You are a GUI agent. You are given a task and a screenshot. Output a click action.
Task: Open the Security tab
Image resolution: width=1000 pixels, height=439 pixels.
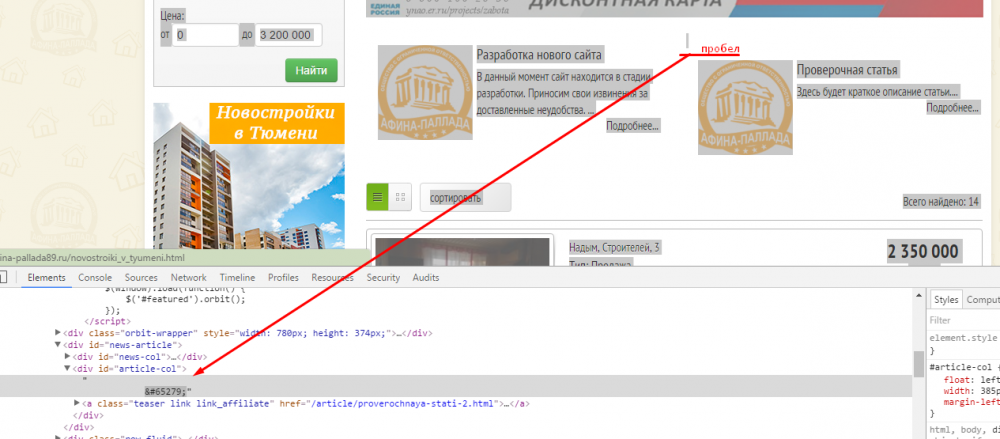[x=383, y=278]
